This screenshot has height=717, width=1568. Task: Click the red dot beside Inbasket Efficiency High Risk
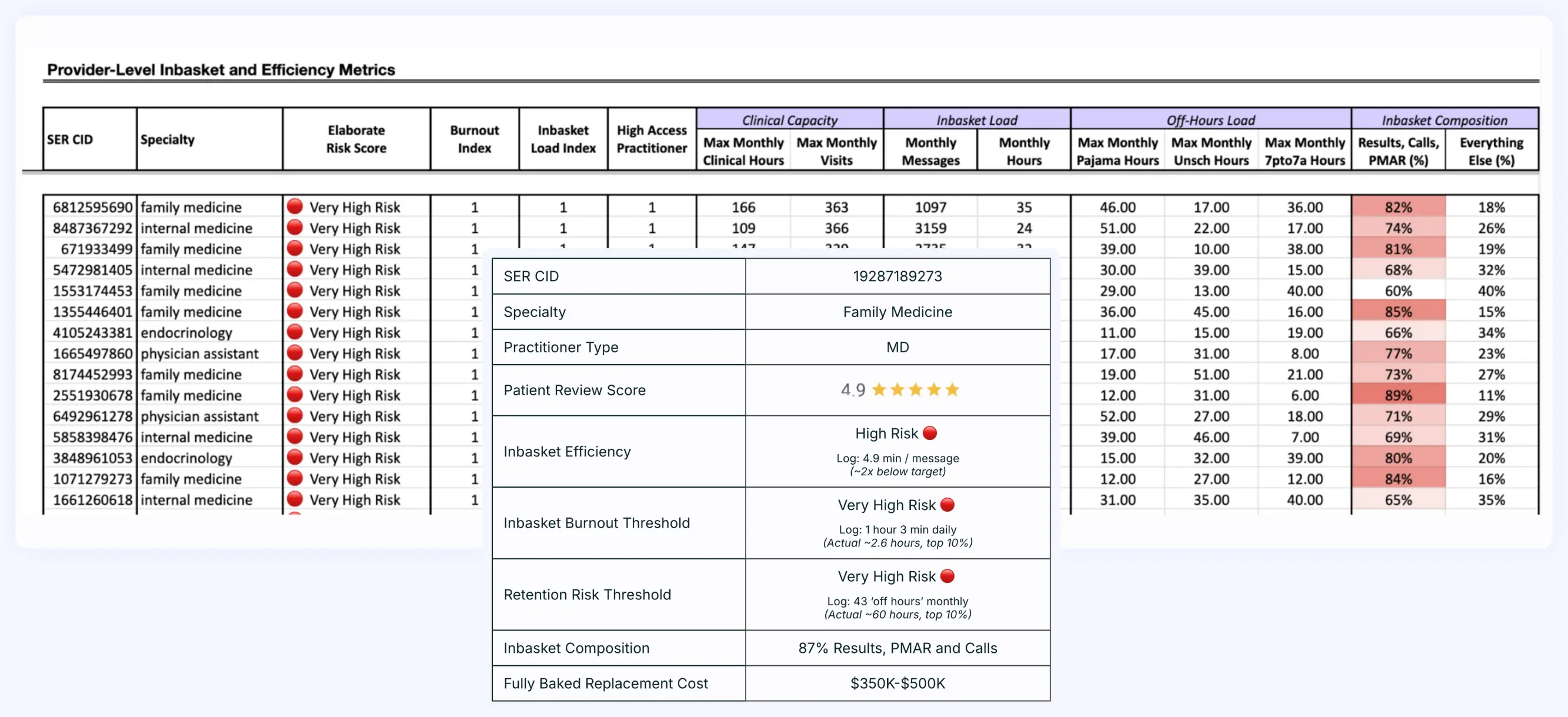(x=929, y=433)
